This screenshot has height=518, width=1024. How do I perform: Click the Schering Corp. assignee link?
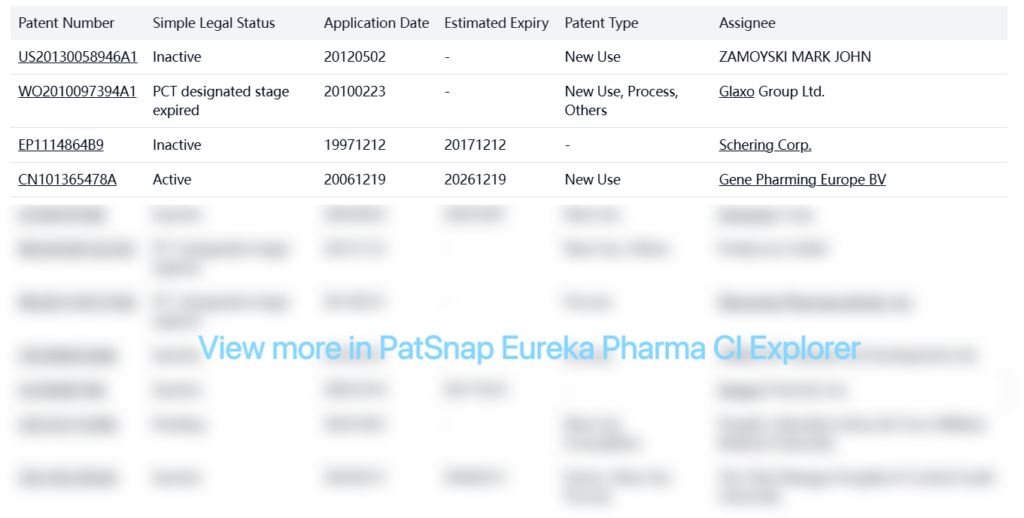point(765,145)
